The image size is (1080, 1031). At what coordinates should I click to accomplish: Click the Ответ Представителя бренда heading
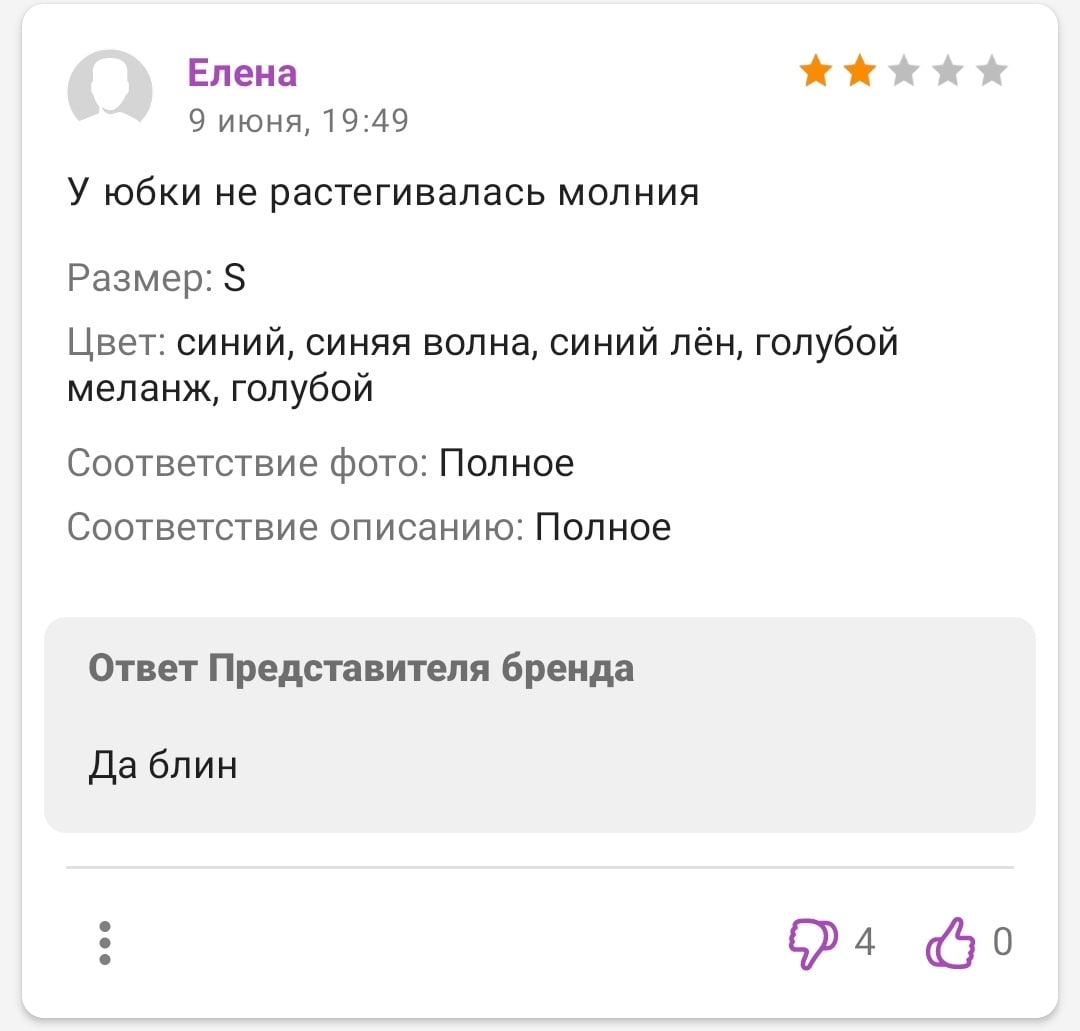pyautogui.click(x=361, y=668)
